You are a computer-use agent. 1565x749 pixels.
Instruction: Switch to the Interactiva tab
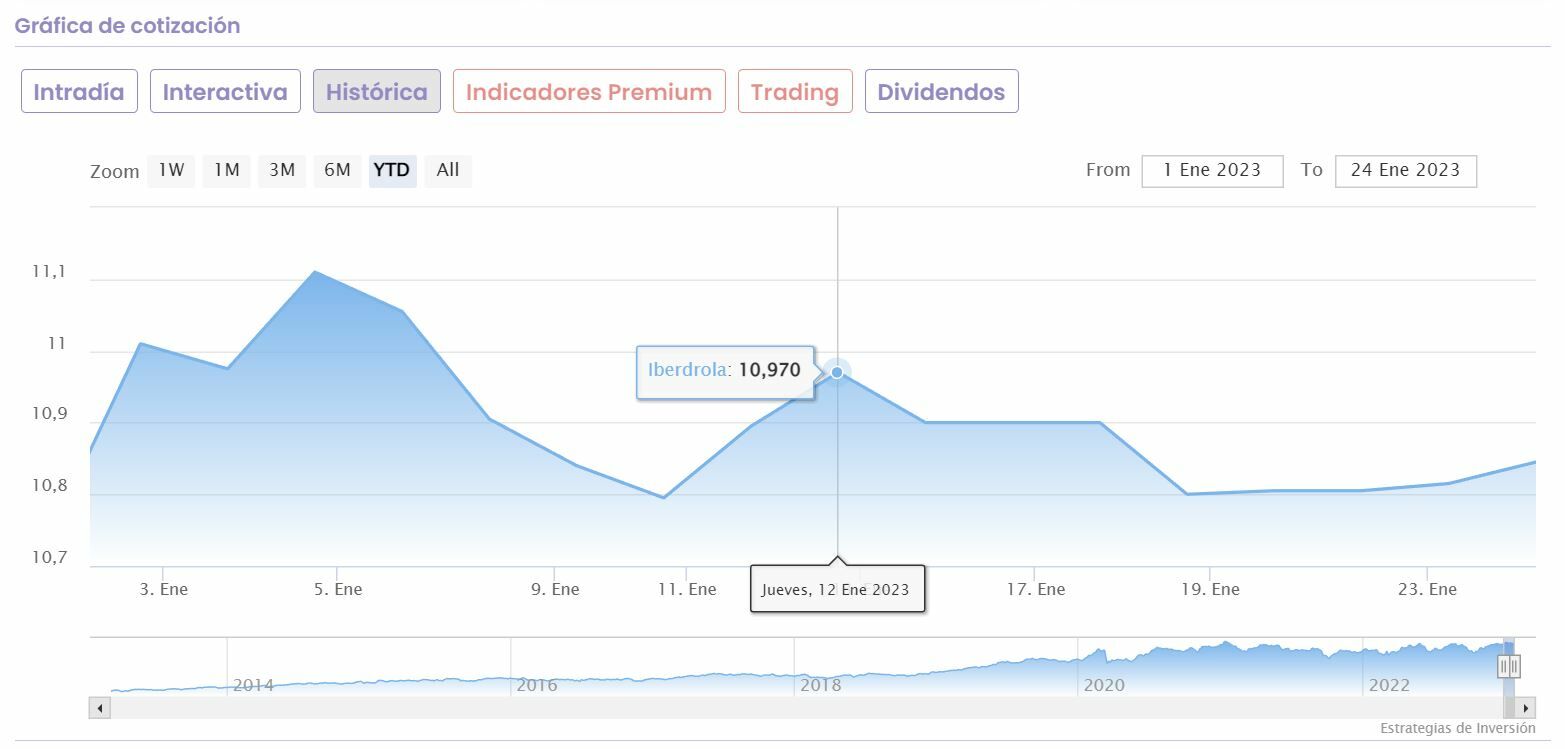225,92
